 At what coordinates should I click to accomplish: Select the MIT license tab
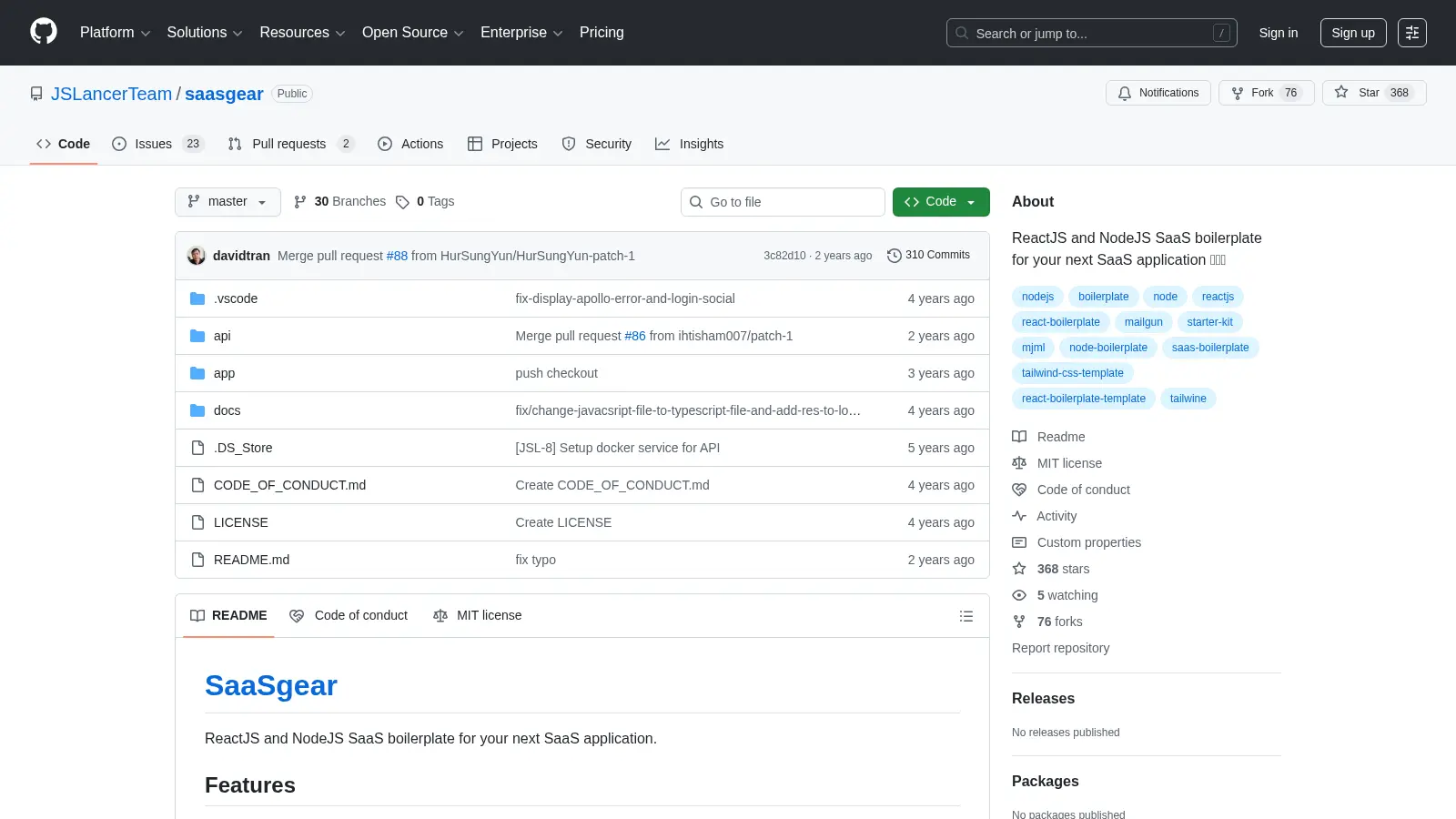pos(478,616)
